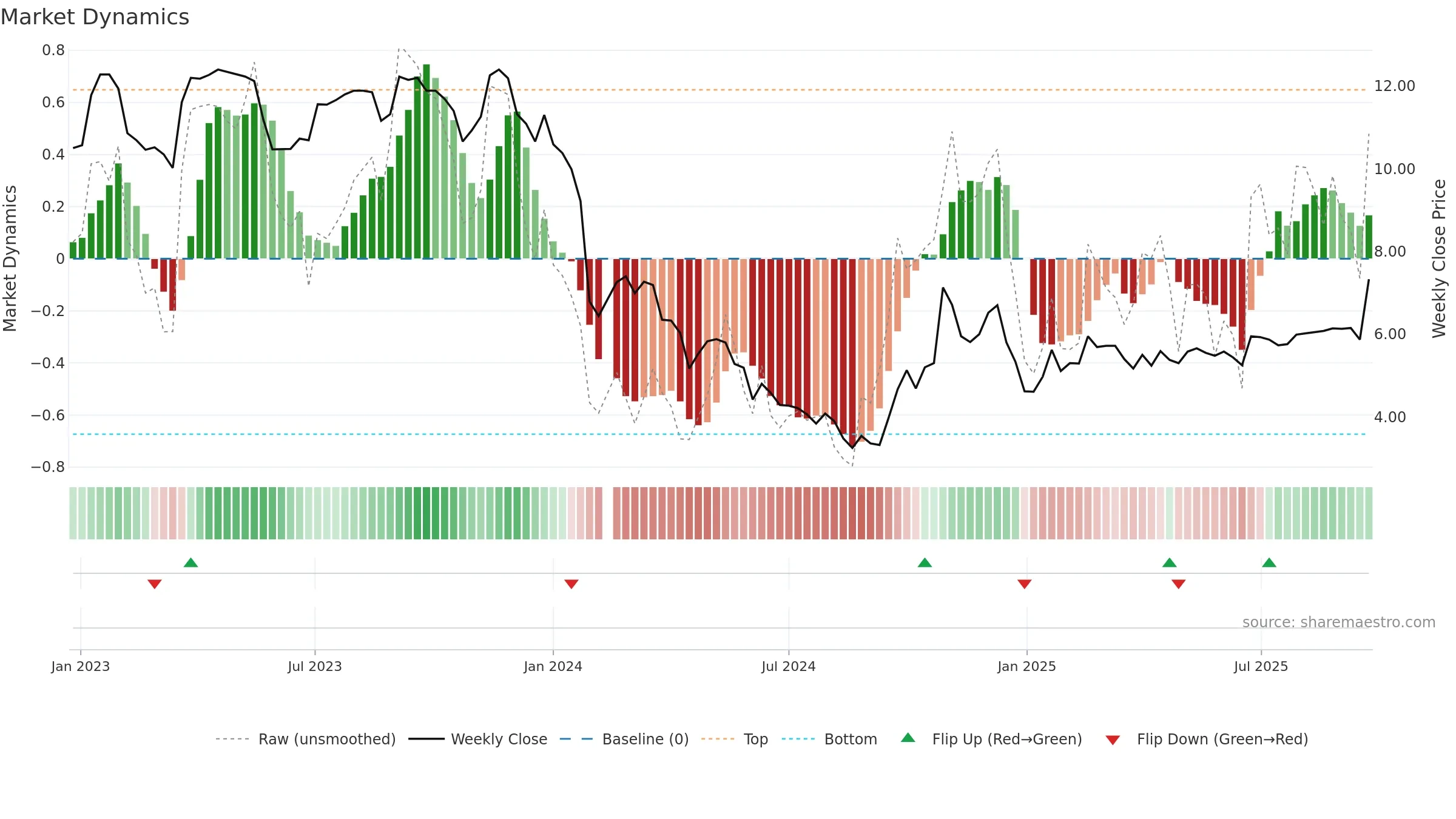Click the red Flip Down legend triangle icon
This screenshot has width=1456, height=819.
click(1113, 740)
